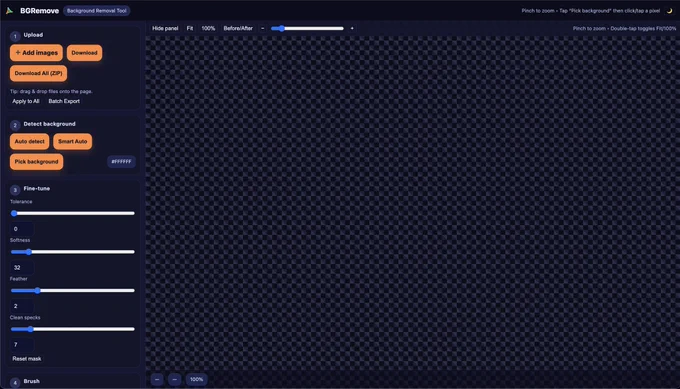Click the Softness slider track
Viewport: 680px width, 389px height.
(72, 252)
